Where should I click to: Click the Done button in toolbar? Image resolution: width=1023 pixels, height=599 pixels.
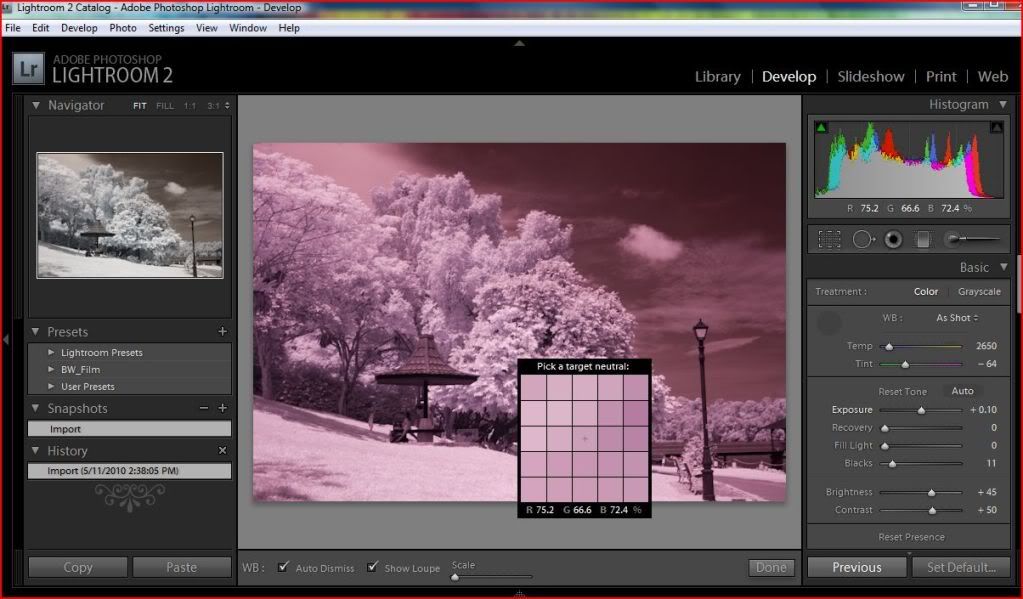click(x=771, y=567)
